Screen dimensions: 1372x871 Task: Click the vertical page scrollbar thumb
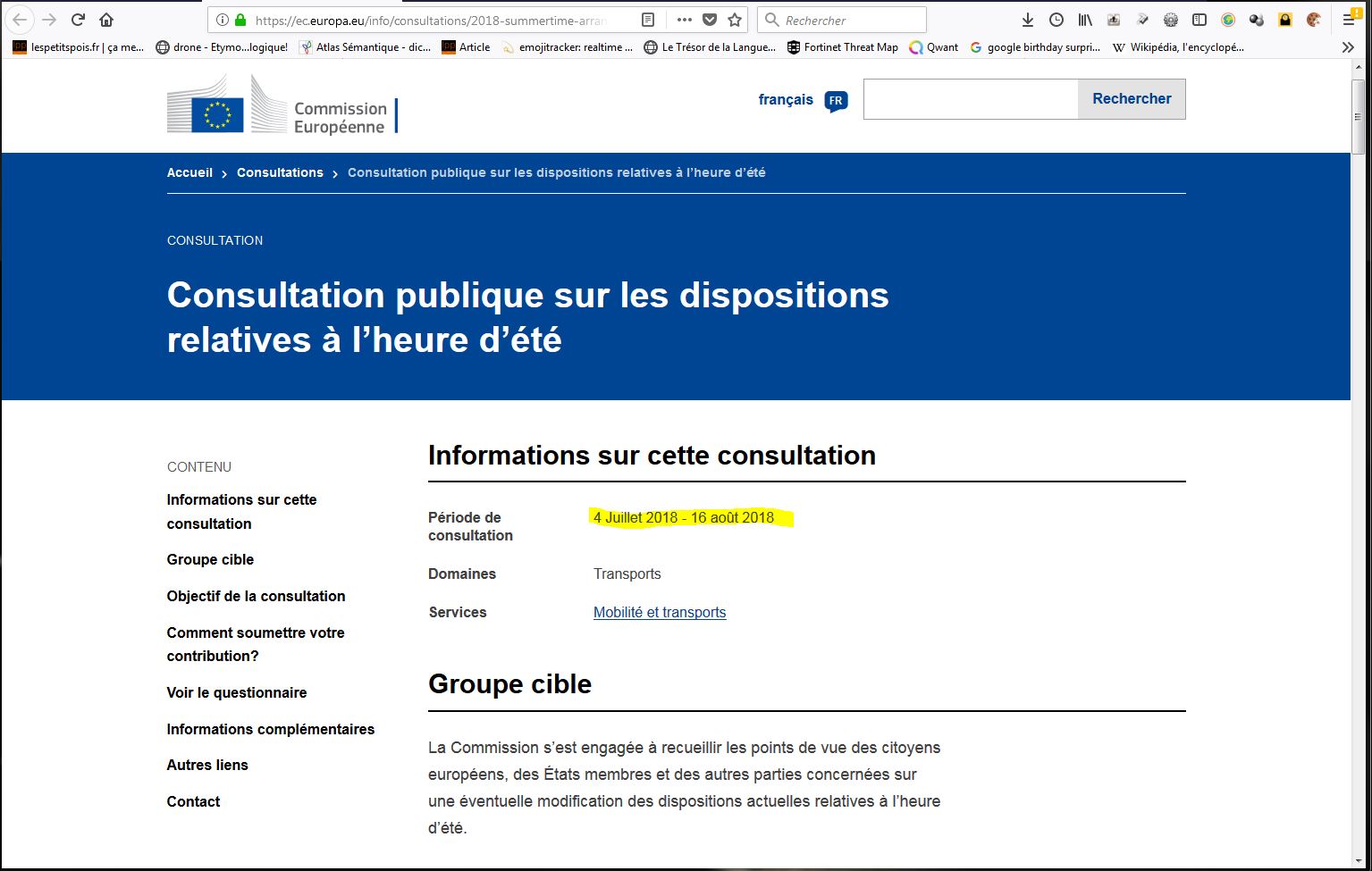click(x=1359, y=116)
